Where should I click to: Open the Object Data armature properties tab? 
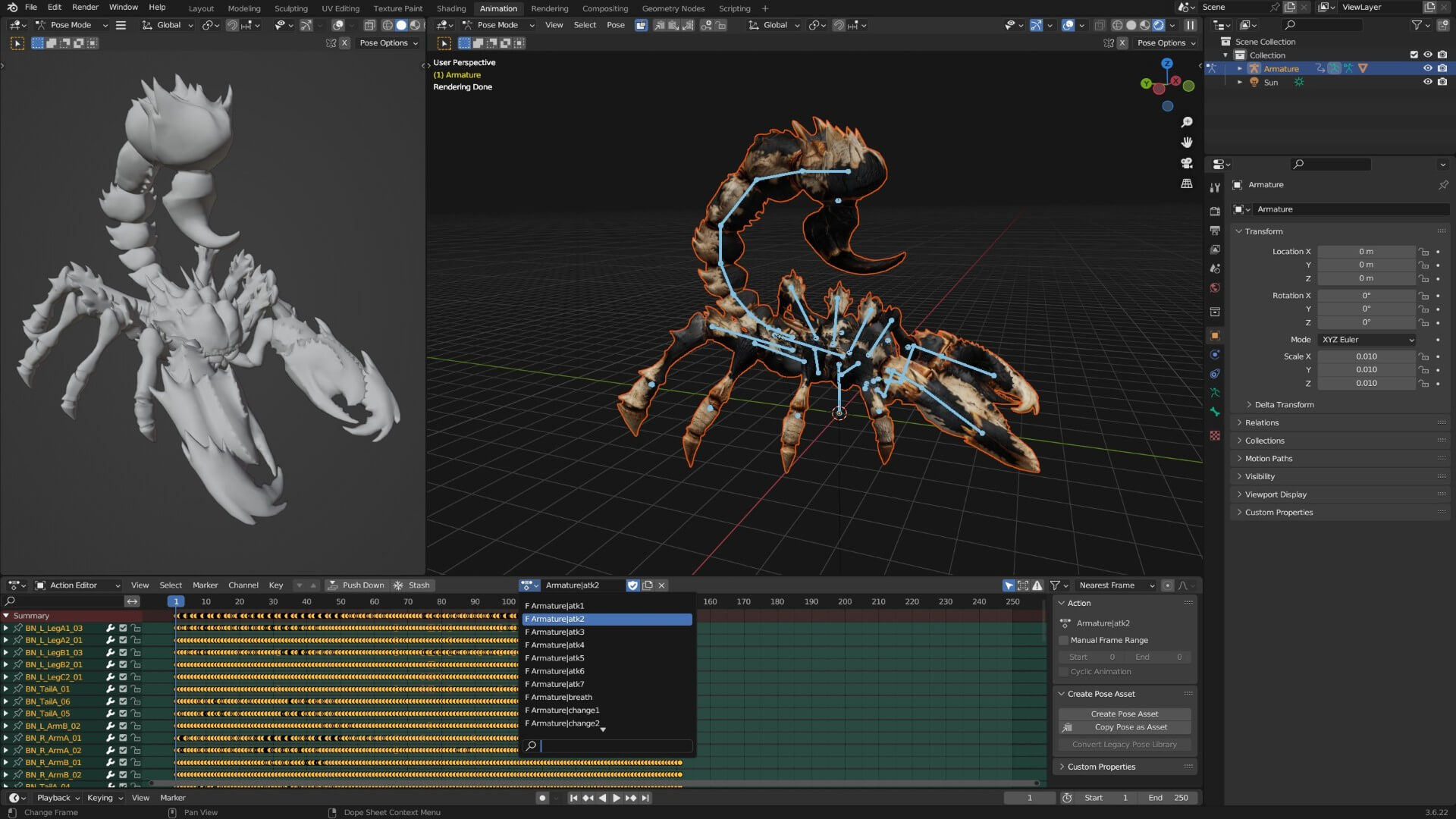1215,393
